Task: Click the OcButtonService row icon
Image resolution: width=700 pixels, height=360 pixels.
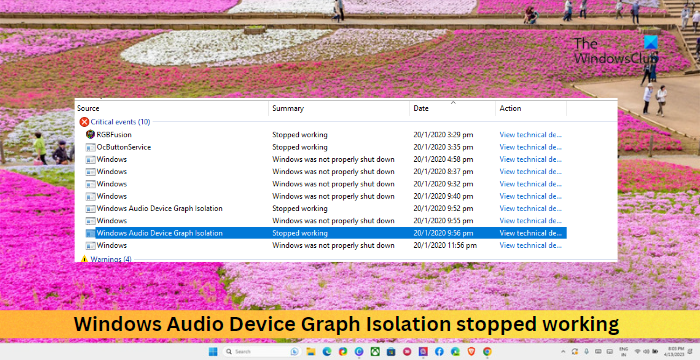Action: [x=90, y=147]
